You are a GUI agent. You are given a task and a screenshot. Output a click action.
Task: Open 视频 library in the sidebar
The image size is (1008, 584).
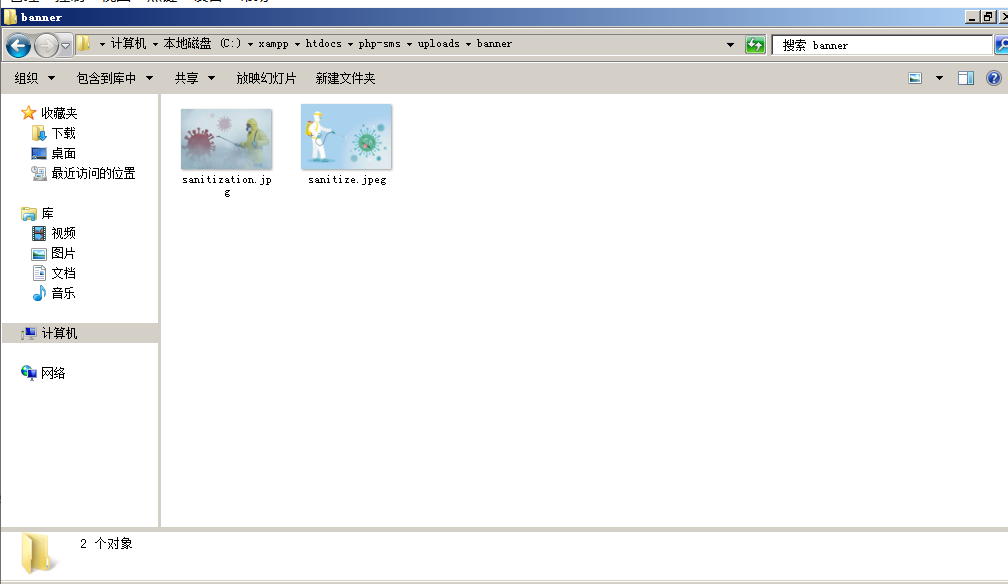click(x=64, y=233)
